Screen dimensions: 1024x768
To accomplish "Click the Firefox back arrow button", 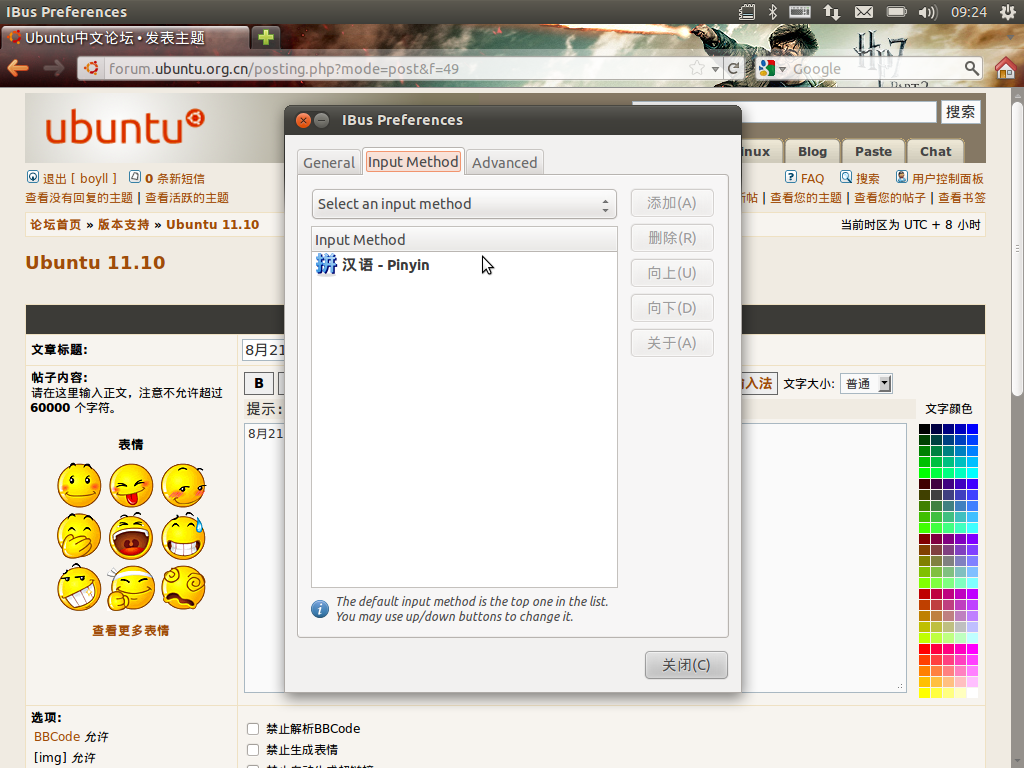I will [x=18, y=68].
